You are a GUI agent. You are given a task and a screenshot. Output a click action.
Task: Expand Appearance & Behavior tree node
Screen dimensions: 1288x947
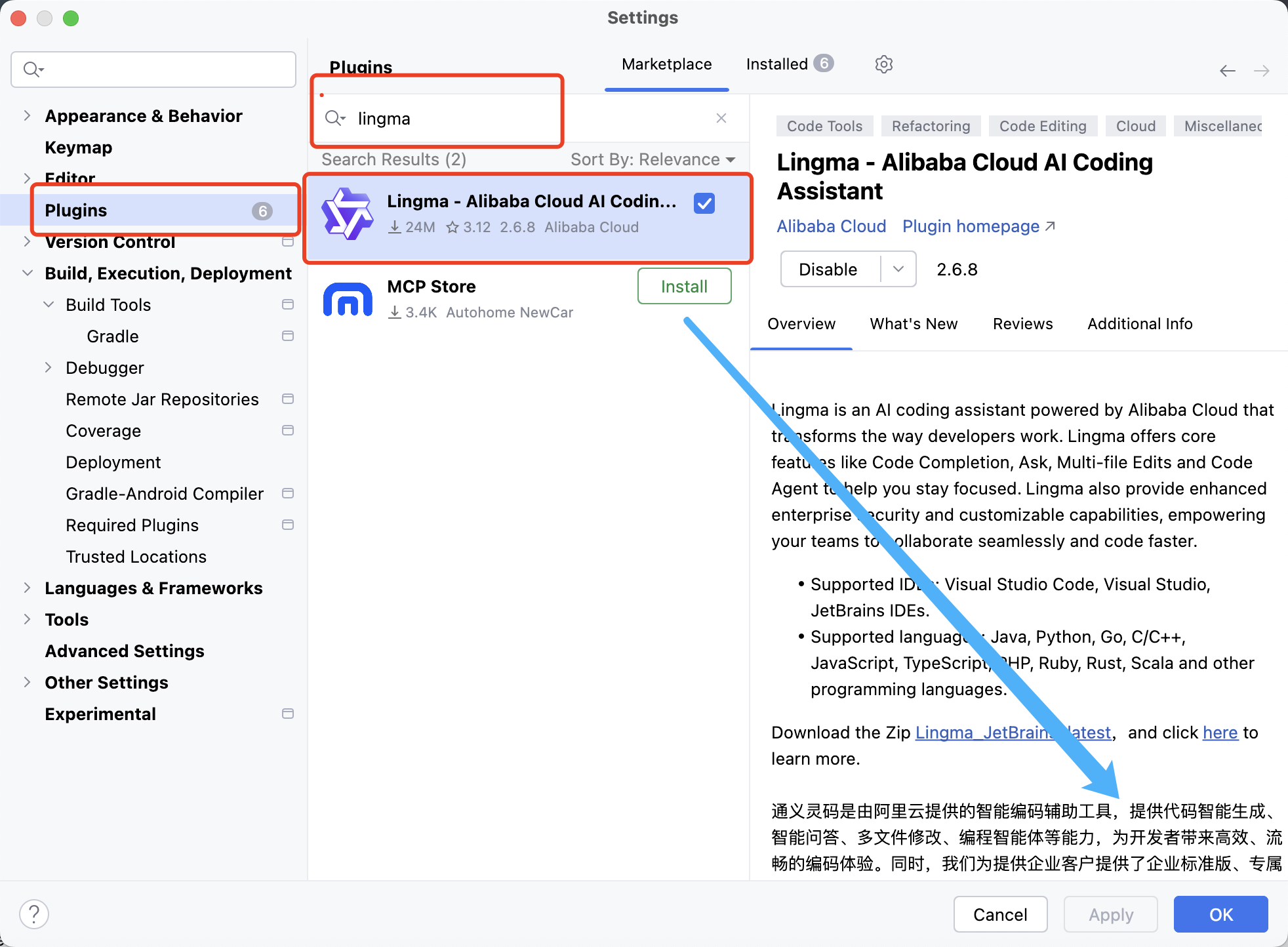tap(27, 115)
